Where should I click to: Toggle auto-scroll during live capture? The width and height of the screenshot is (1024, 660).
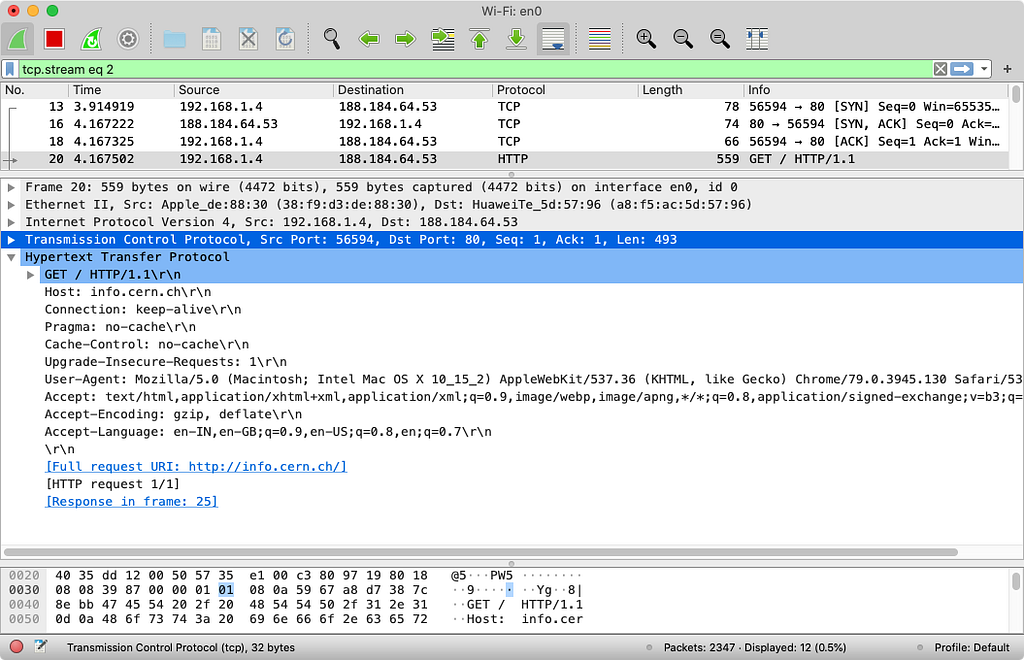[x=553, y=39]
